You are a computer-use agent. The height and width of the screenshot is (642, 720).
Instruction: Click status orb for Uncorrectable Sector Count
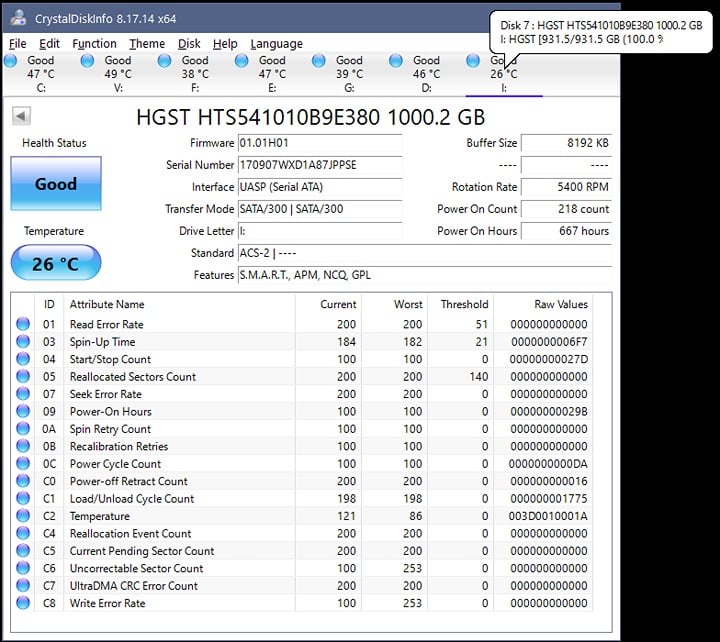(23, 568)
